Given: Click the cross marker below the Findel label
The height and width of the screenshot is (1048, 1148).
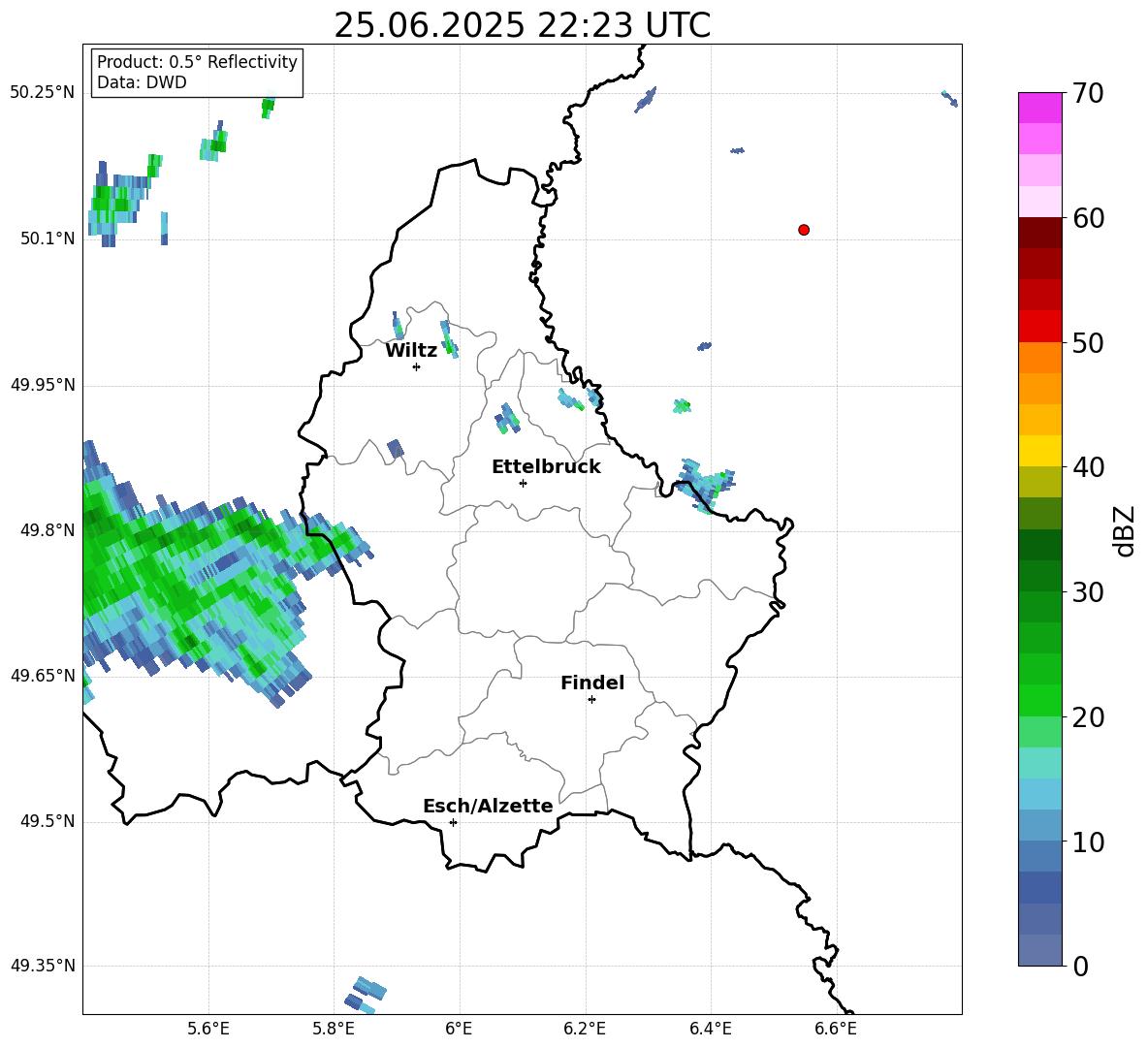Looking at the screenshot, I should point(591,700).
